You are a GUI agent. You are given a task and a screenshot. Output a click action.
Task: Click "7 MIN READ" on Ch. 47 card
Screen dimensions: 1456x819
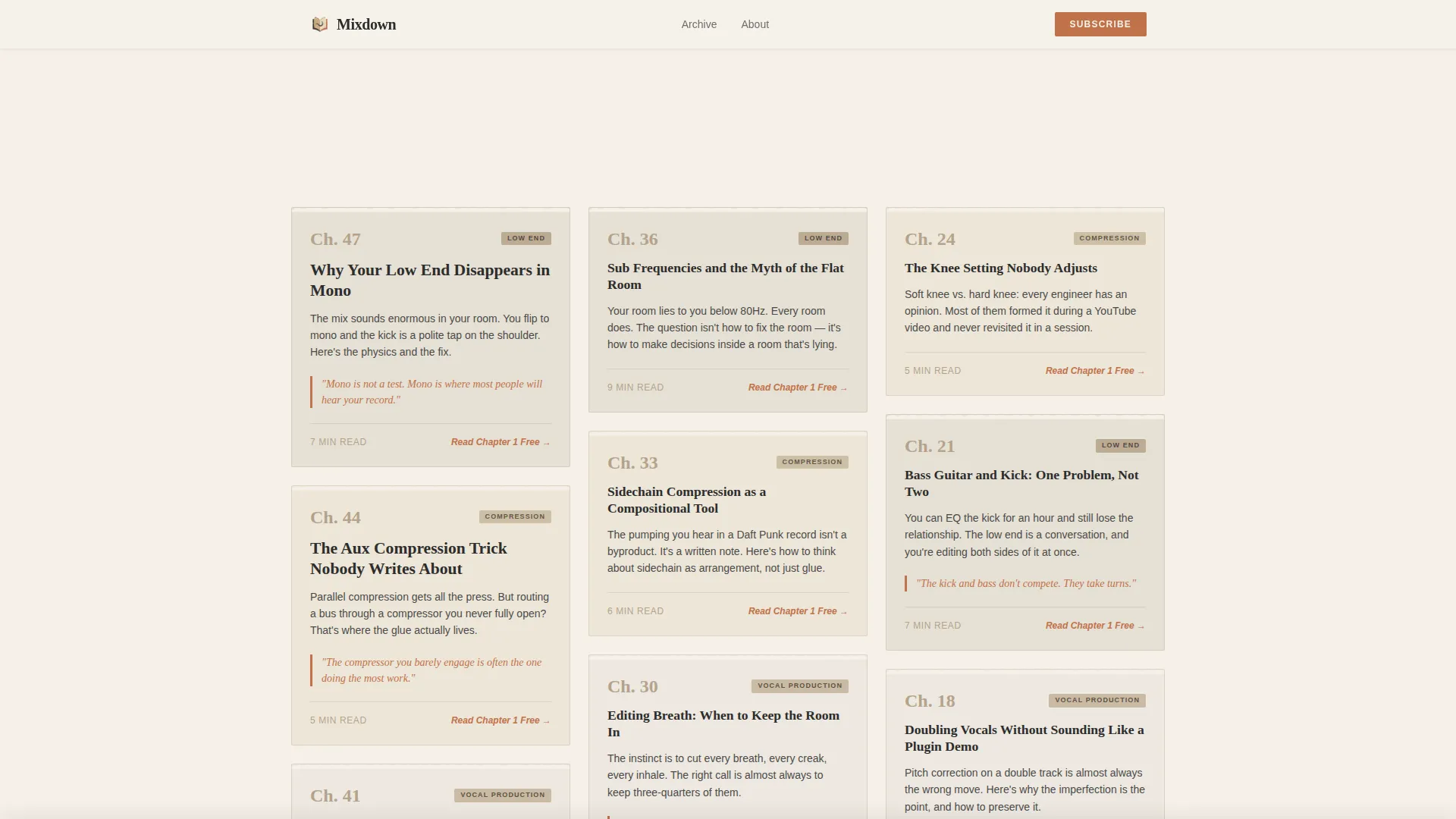click(338, 442)
